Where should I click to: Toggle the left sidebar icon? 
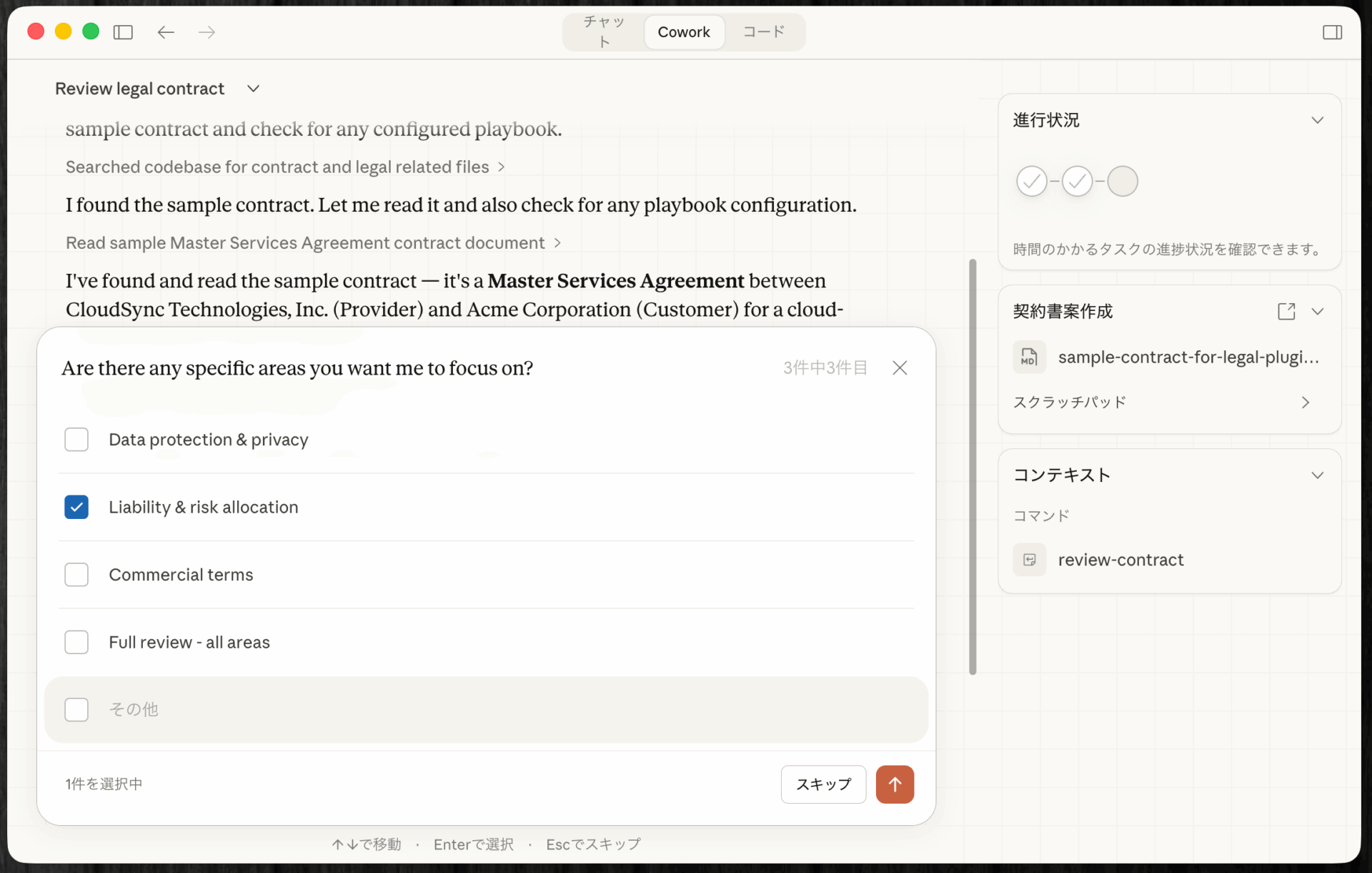click(x=123, y=32)
